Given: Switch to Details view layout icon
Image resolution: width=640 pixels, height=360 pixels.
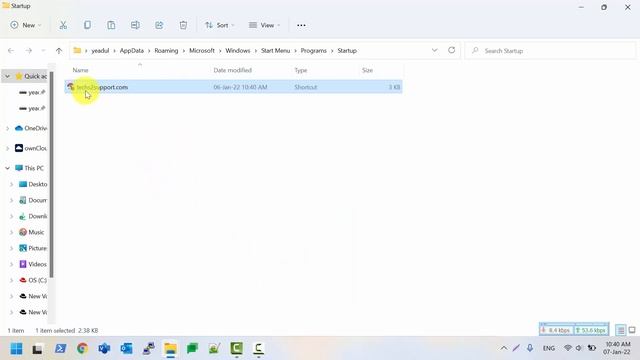Looking at the screenshot, I should (x=620, y=330).
